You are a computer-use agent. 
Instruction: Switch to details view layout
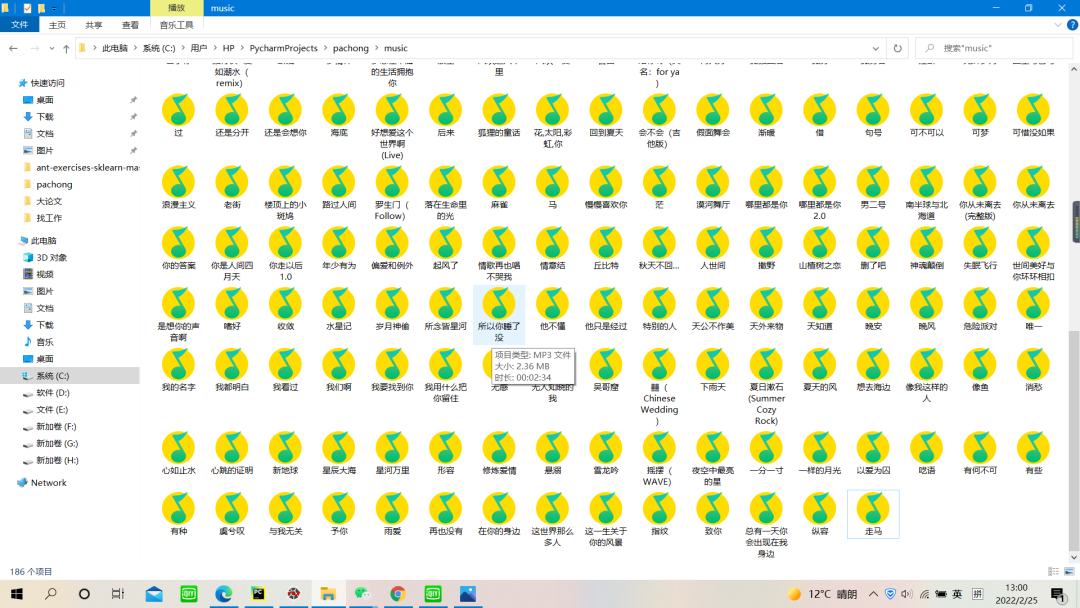(x=1053, y=572)
